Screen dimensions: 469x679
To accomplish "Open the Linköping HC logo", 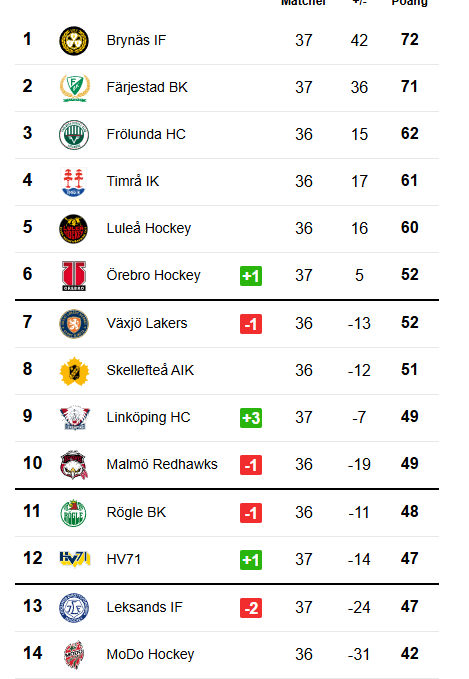I will pyautogui.click(x=74, y=417).
